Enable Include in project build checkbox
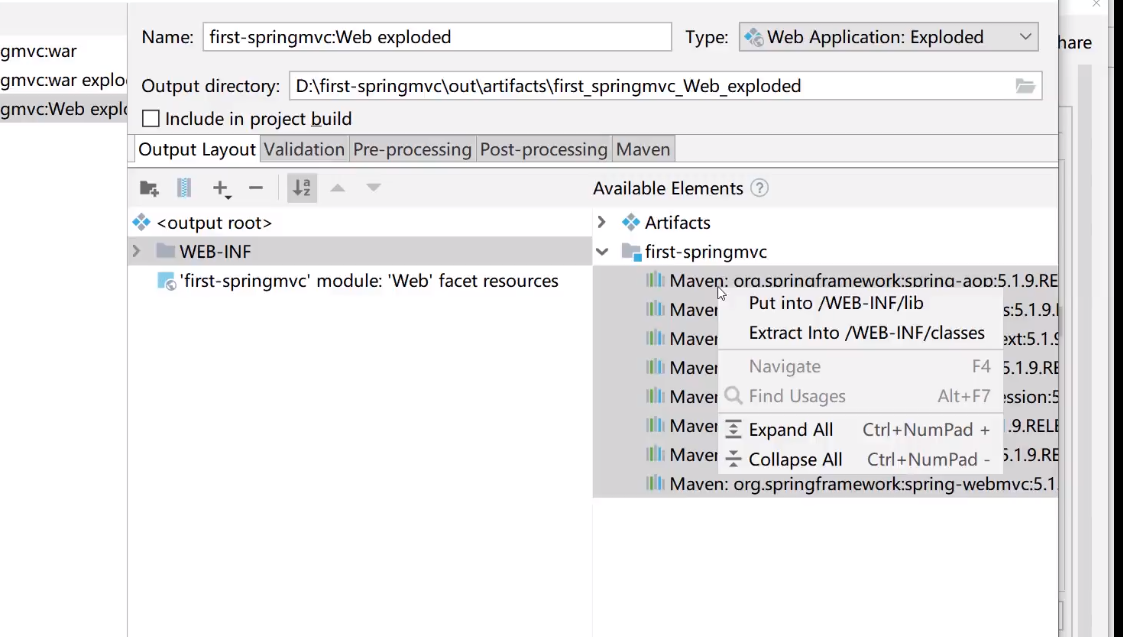 (x=151, y=119)
